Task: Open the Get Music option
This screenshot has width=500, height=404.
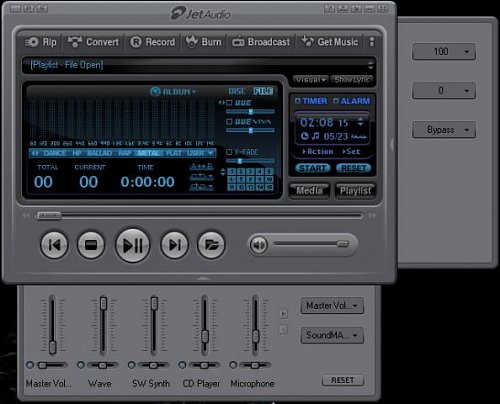Action: coord(330,42)
